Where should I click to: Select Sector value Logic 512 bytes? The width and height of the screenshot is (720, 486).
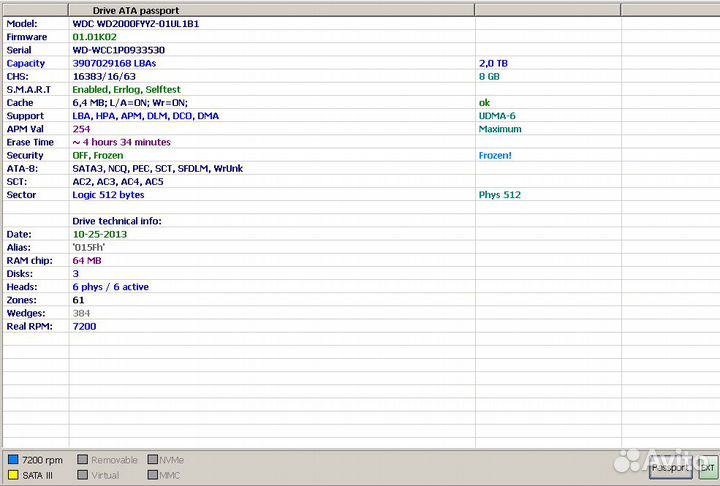point(108,195)
